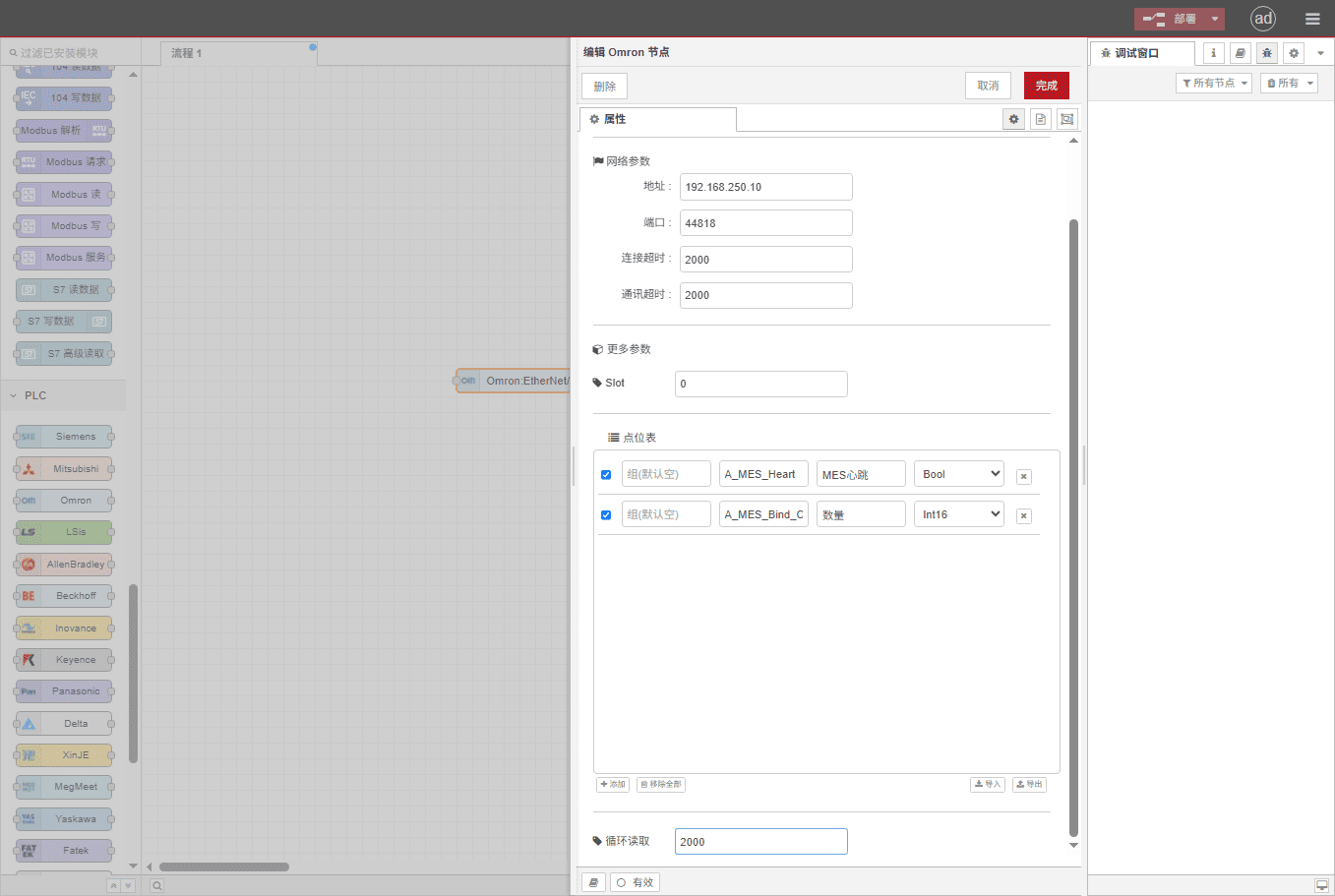Toggle the 有效 node enable button
1335x896 pixels.
click(x=635, y=882)
